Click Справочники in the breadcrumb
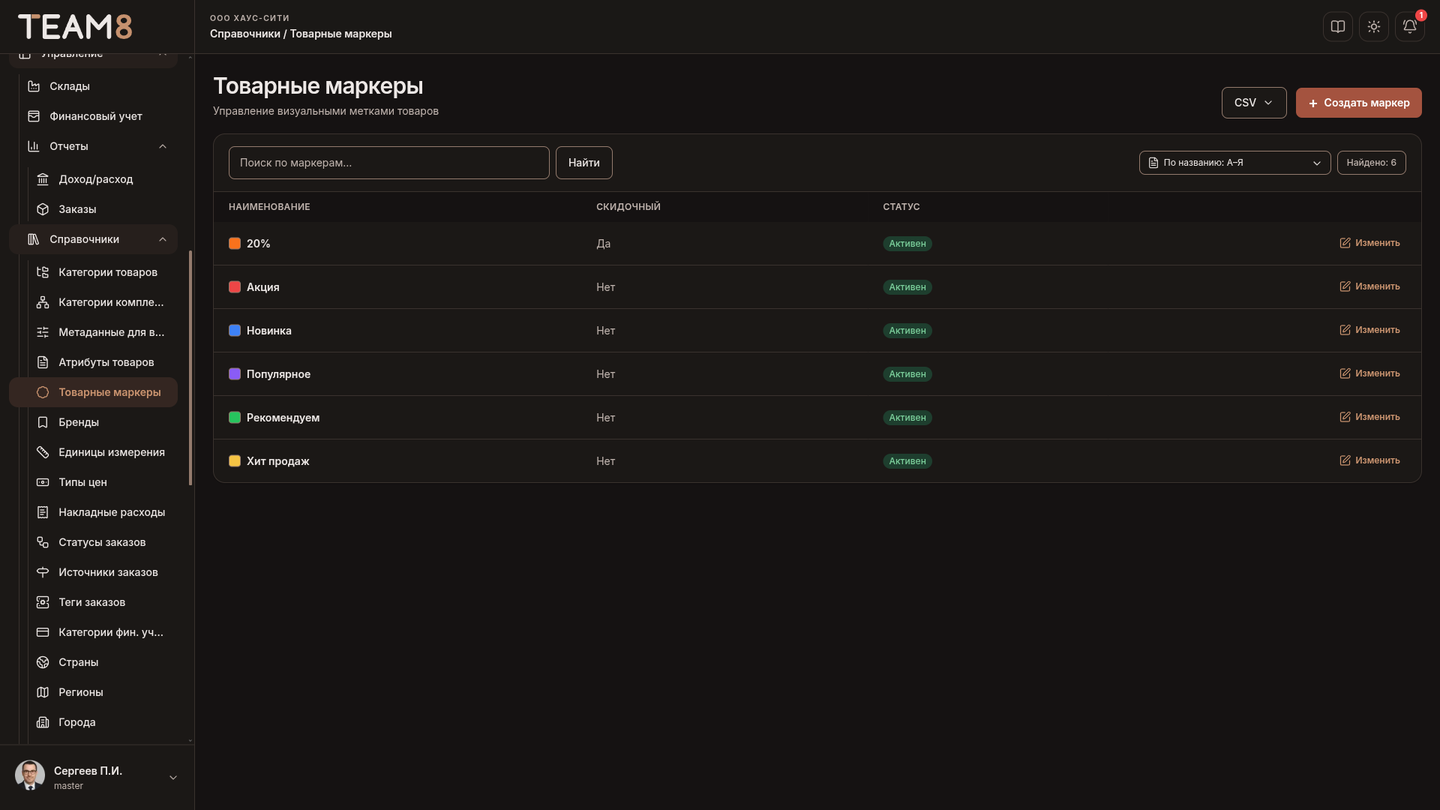The height and width of the screenshot is (810, 1440). [x=245, y=34]
